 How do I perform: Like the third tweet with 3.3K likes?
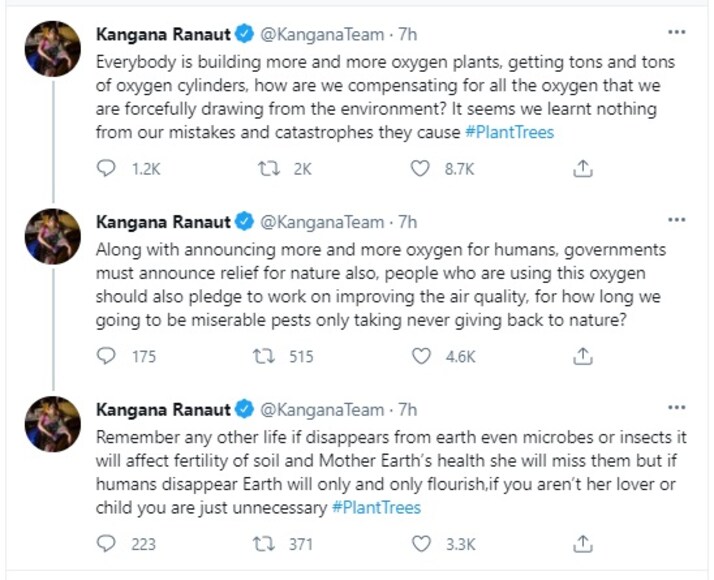(421, 544)
